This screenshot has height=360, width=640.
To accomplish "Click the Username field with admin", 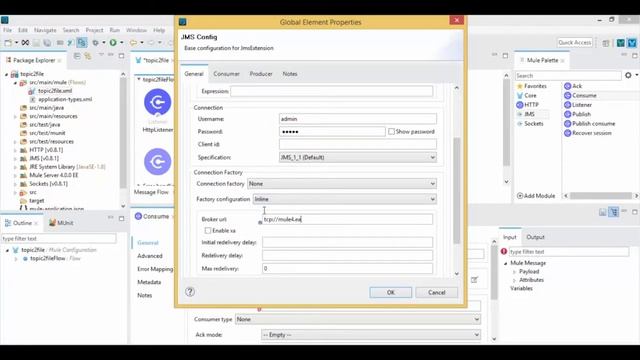I will pyautogui.click(x=358, y=119).
